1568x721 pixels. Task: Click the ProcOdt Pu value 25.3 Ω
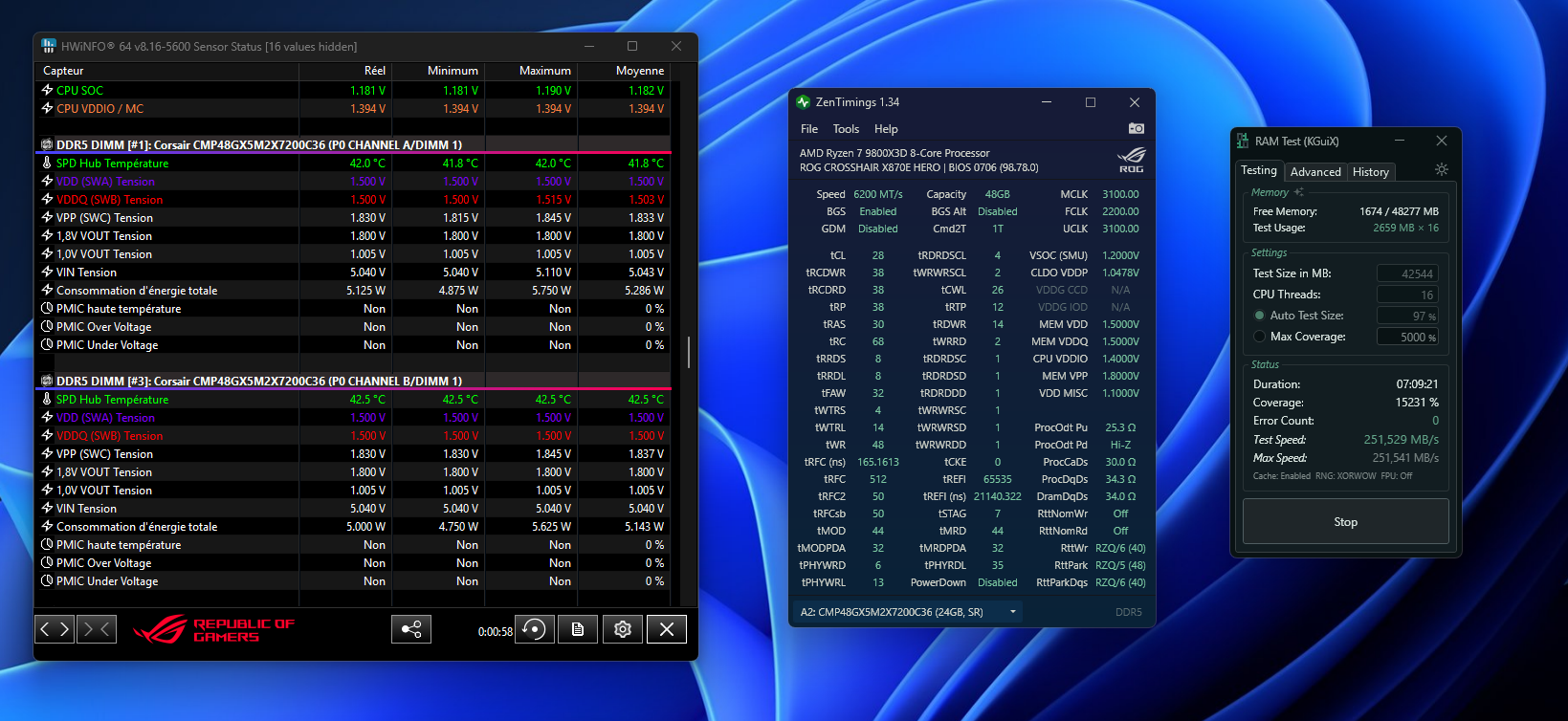[x=1120, y=427]
